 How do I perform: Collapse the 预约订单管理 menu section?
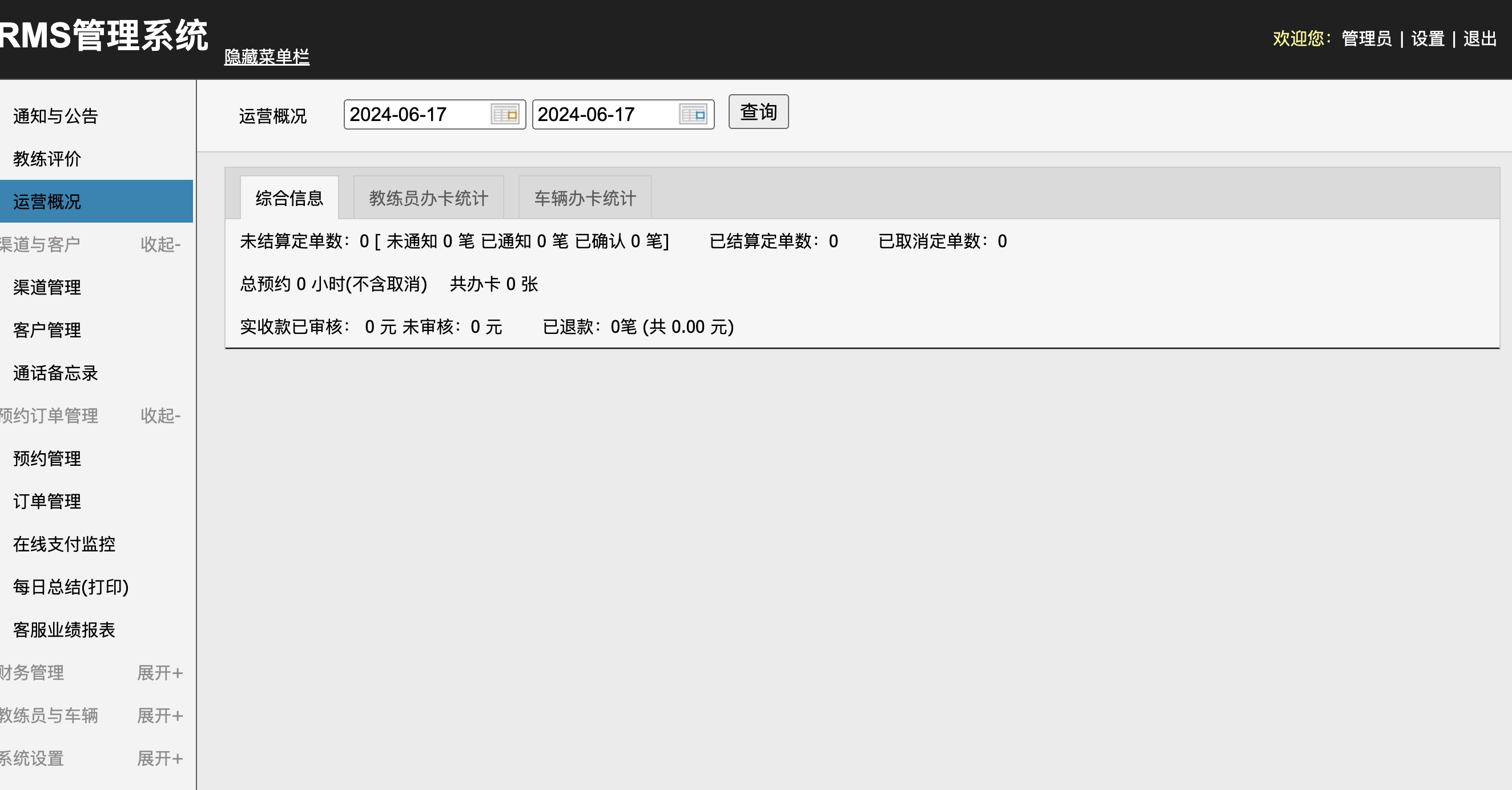pos(160,416)
